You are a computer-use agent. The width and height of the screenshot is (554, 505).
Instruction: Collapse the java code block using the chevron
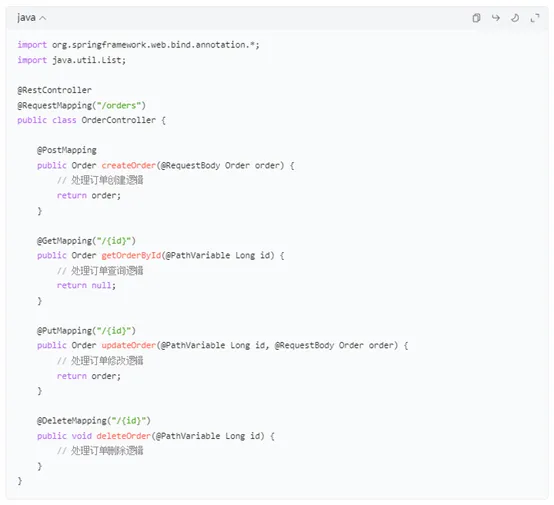(43, 18)
